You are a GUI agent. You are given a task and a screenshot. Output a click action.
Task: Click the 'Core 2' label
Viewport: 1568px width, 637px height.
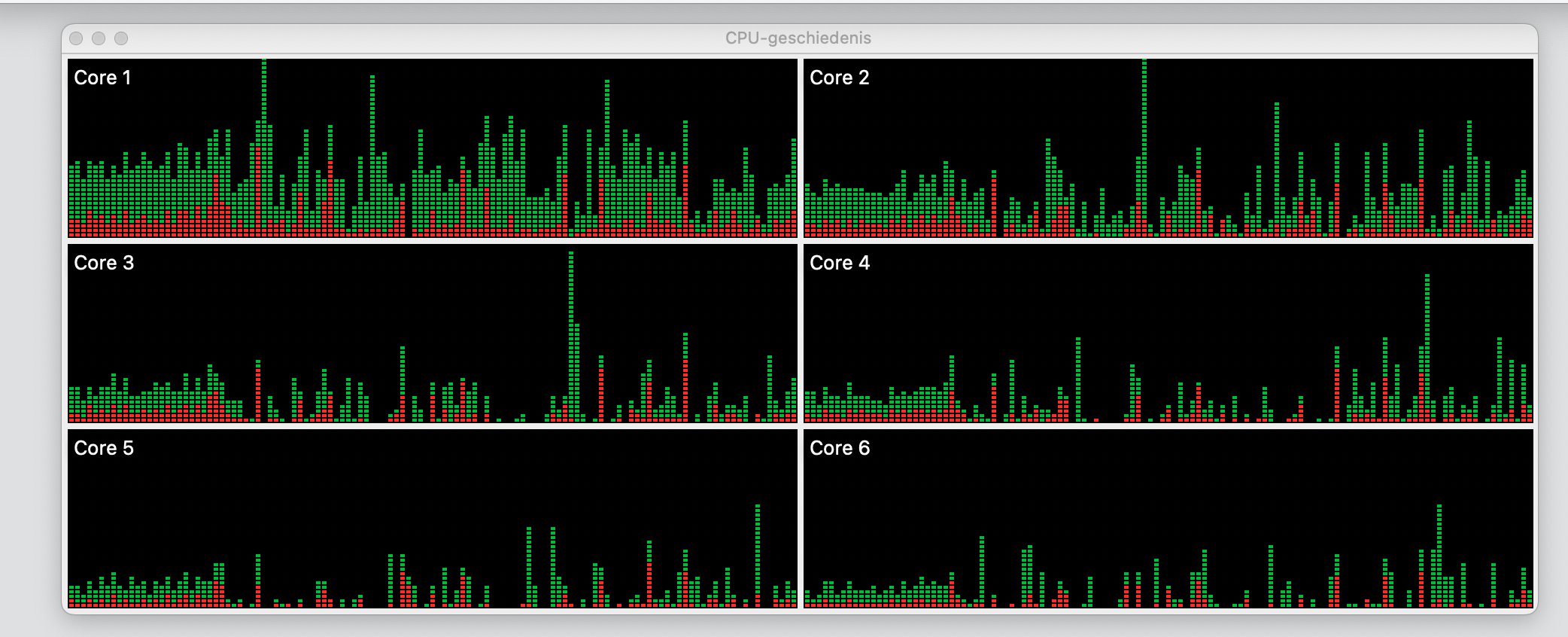839,78
